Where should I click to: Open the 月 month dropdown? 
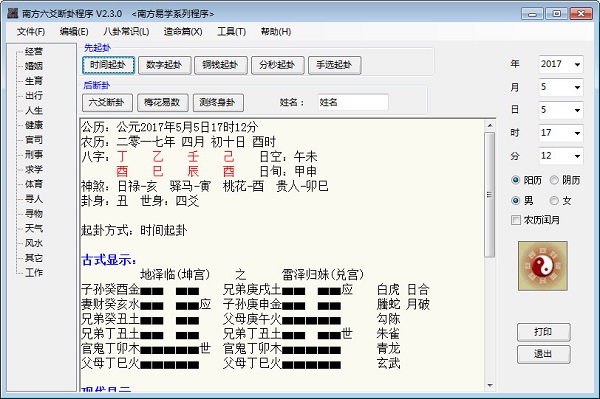(x=577, y=87)
